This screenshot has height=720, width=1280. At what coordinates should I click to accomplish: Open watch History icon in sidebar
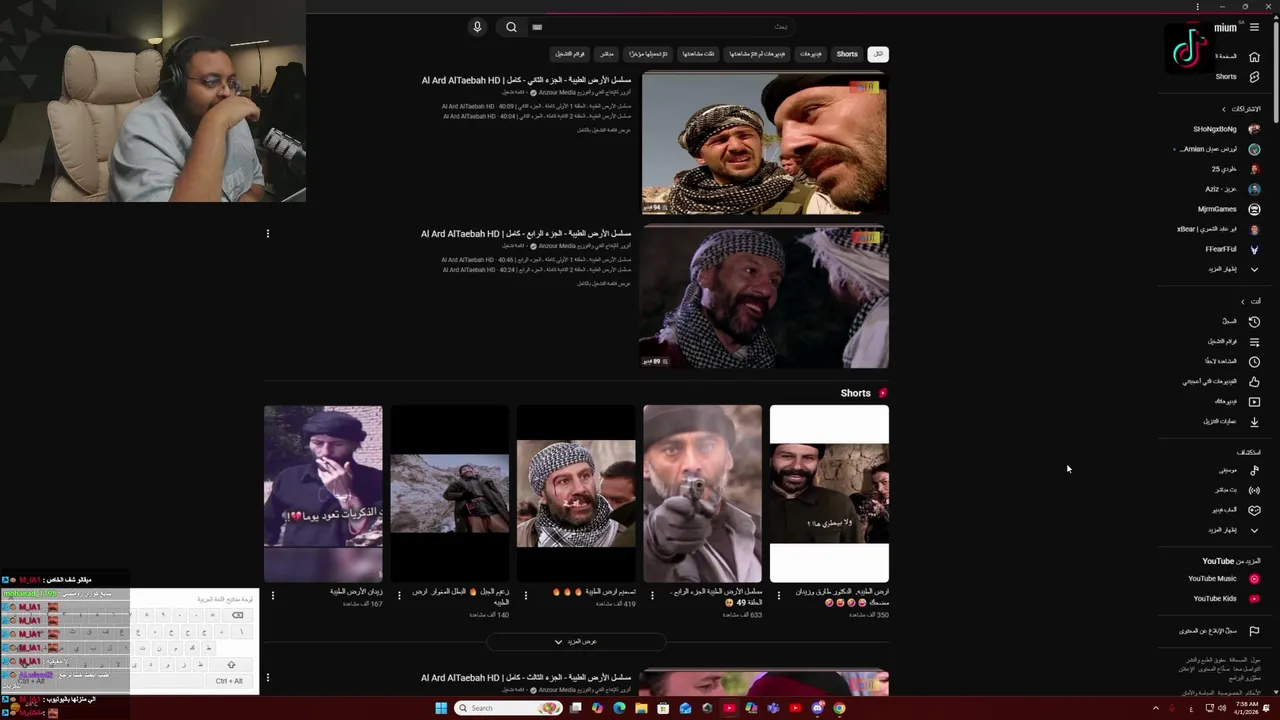pos(1254,321)
